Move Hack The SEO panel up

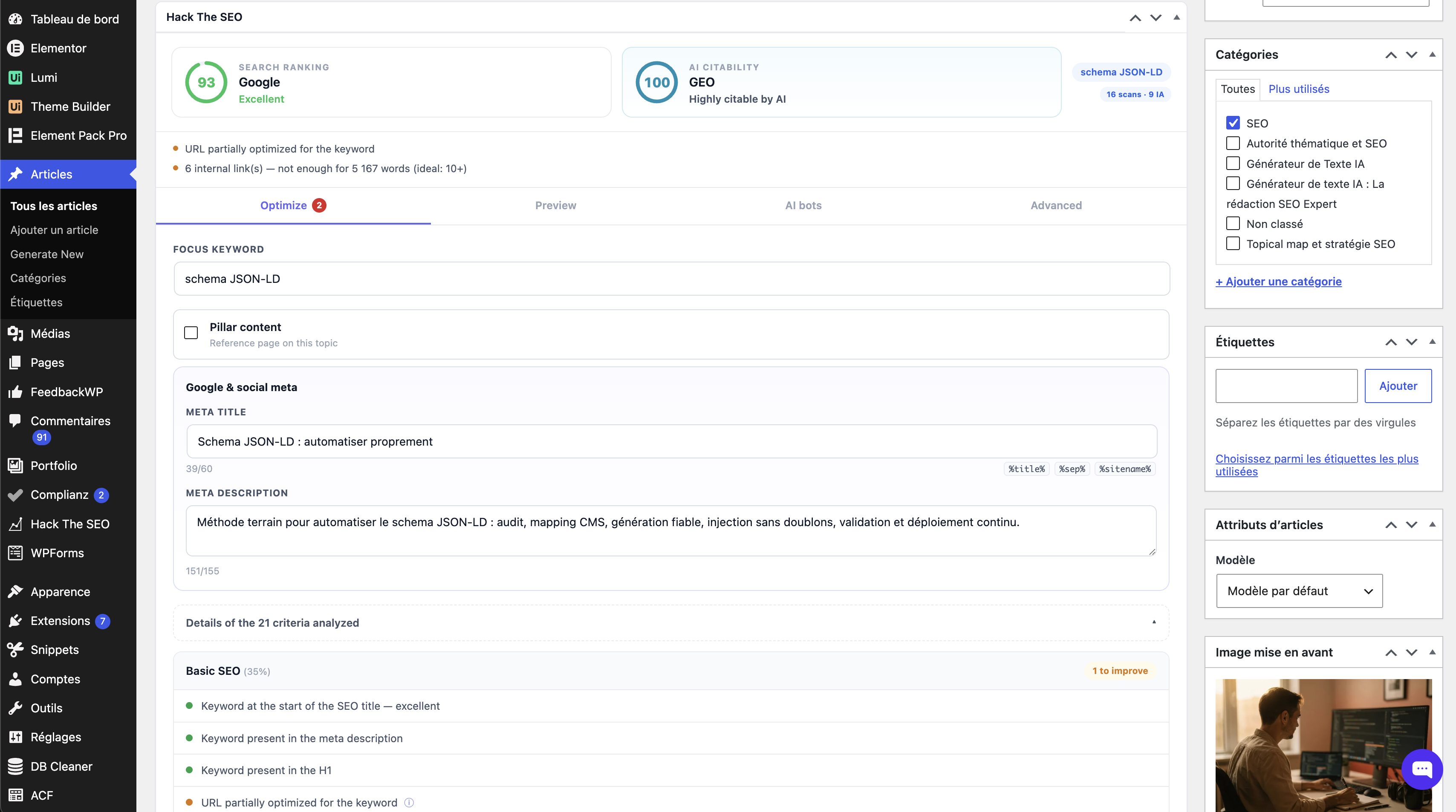(1135, 17)
